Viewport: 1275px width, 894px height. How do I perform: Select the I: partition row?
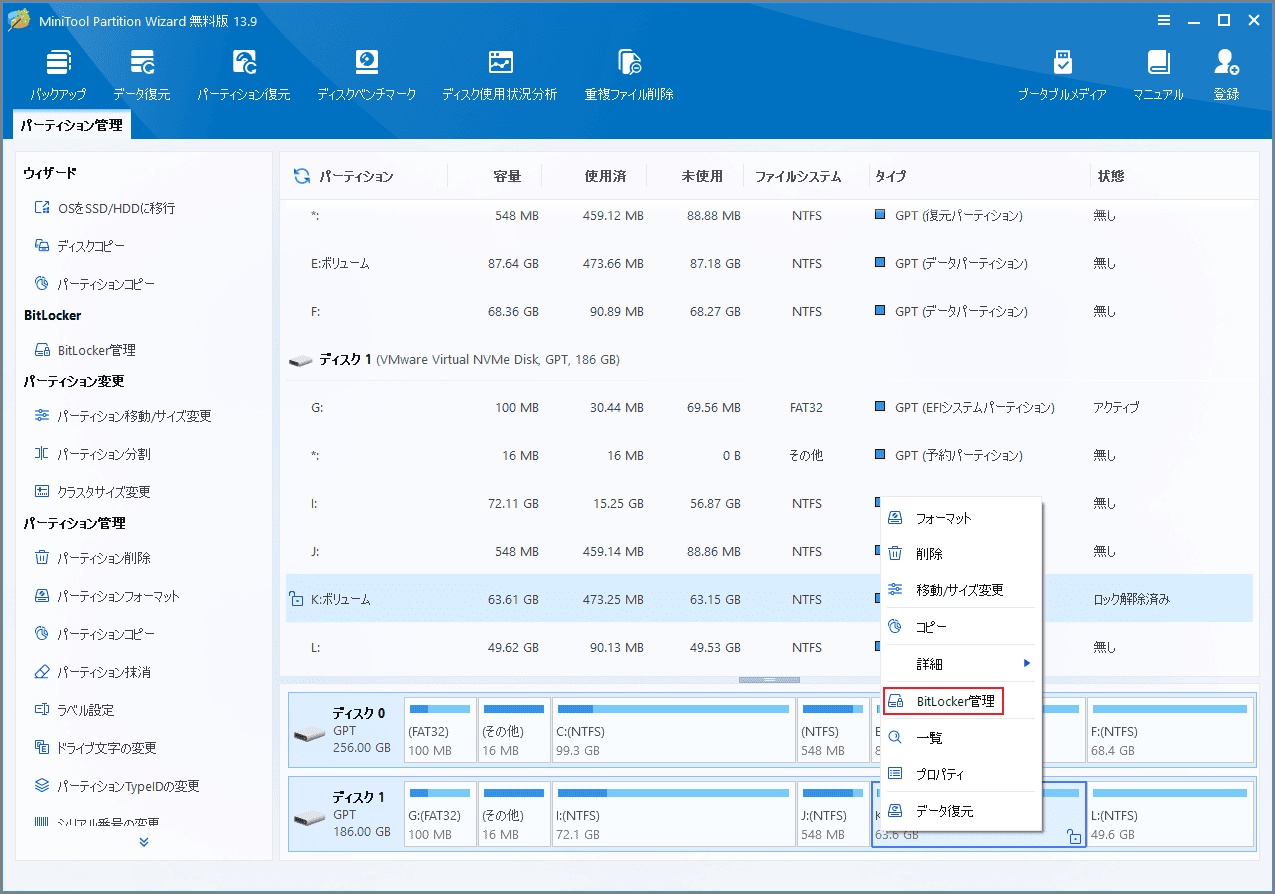coord(769,503)
